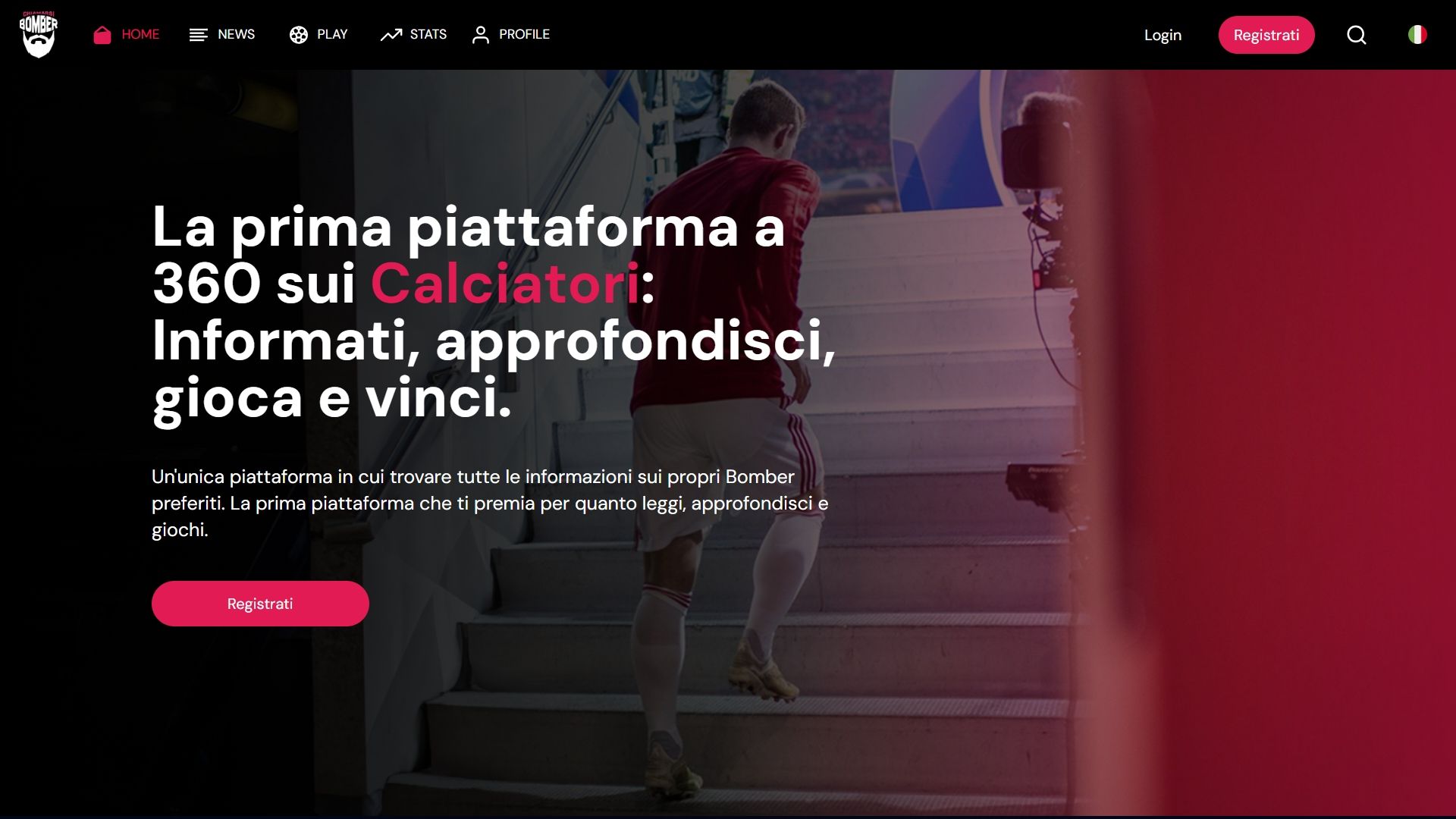Click the Registrati button in the header
This screenshot has height=819, width=1456.
tap(1266, 35)
